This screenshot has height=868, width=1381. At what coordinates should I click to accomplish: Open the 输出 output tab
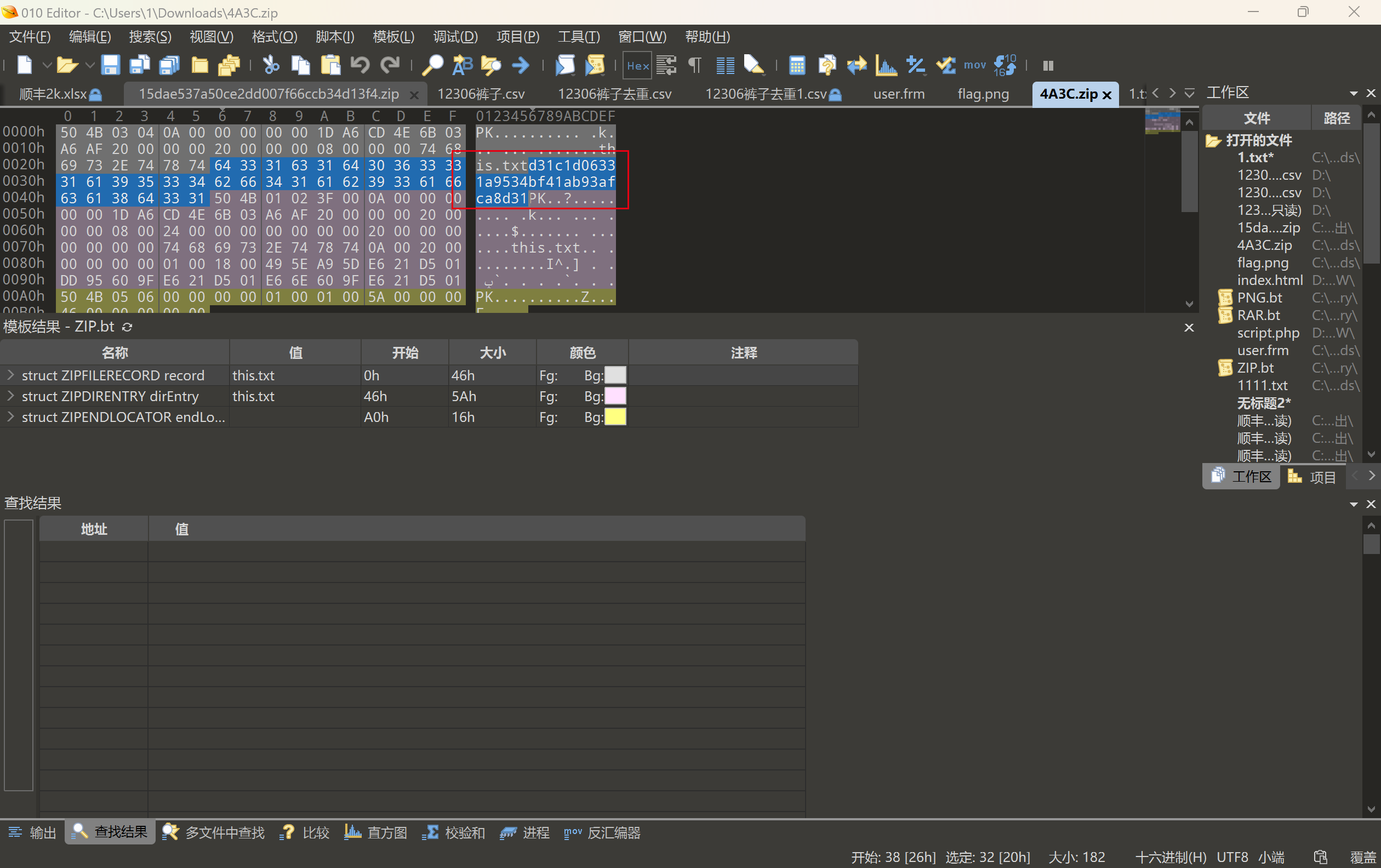pyautogui.click(x=32, y=832)
